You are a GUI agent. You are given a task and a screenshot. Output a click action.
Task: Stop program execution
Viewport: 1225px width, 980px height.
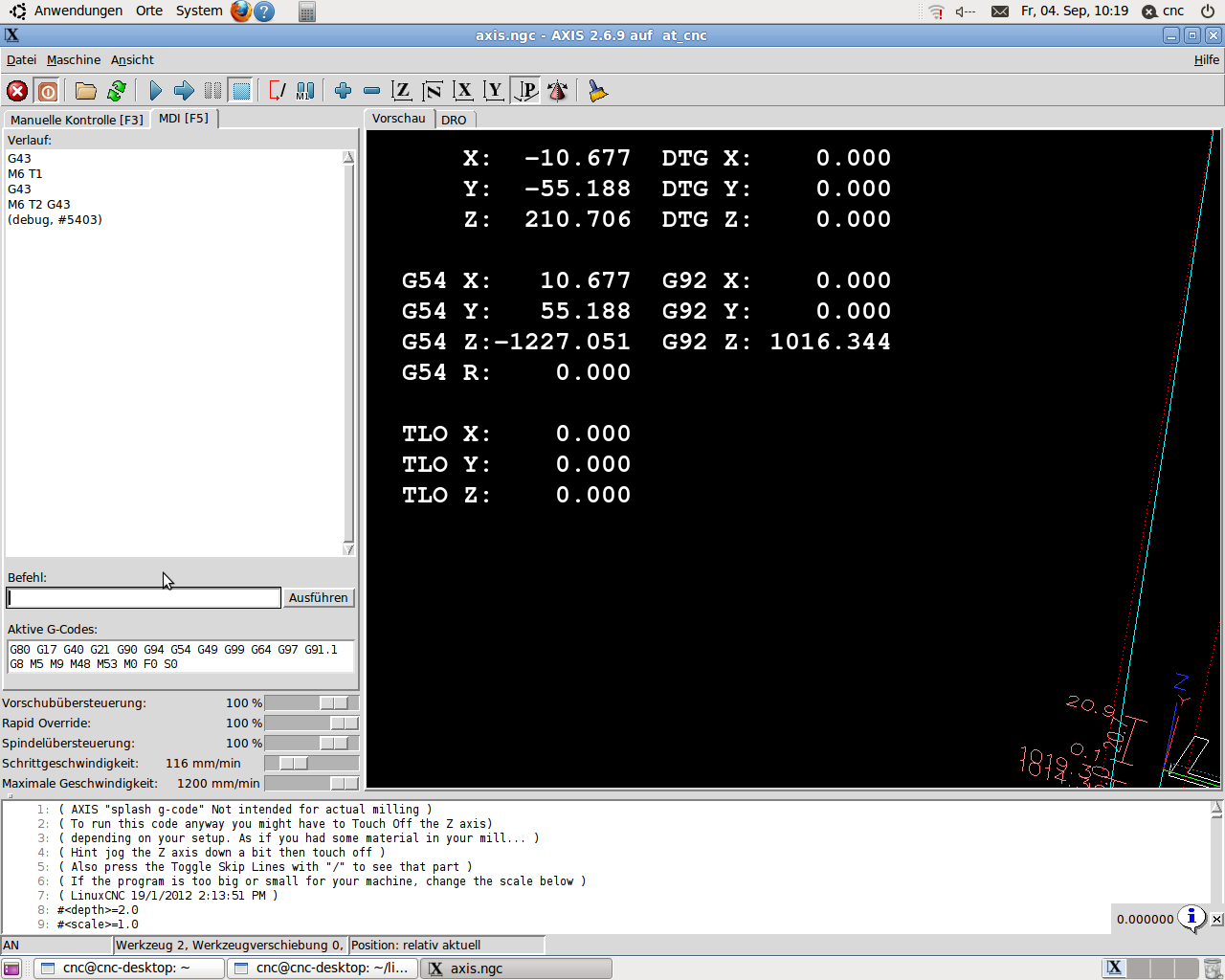click(x=241, y=91)
